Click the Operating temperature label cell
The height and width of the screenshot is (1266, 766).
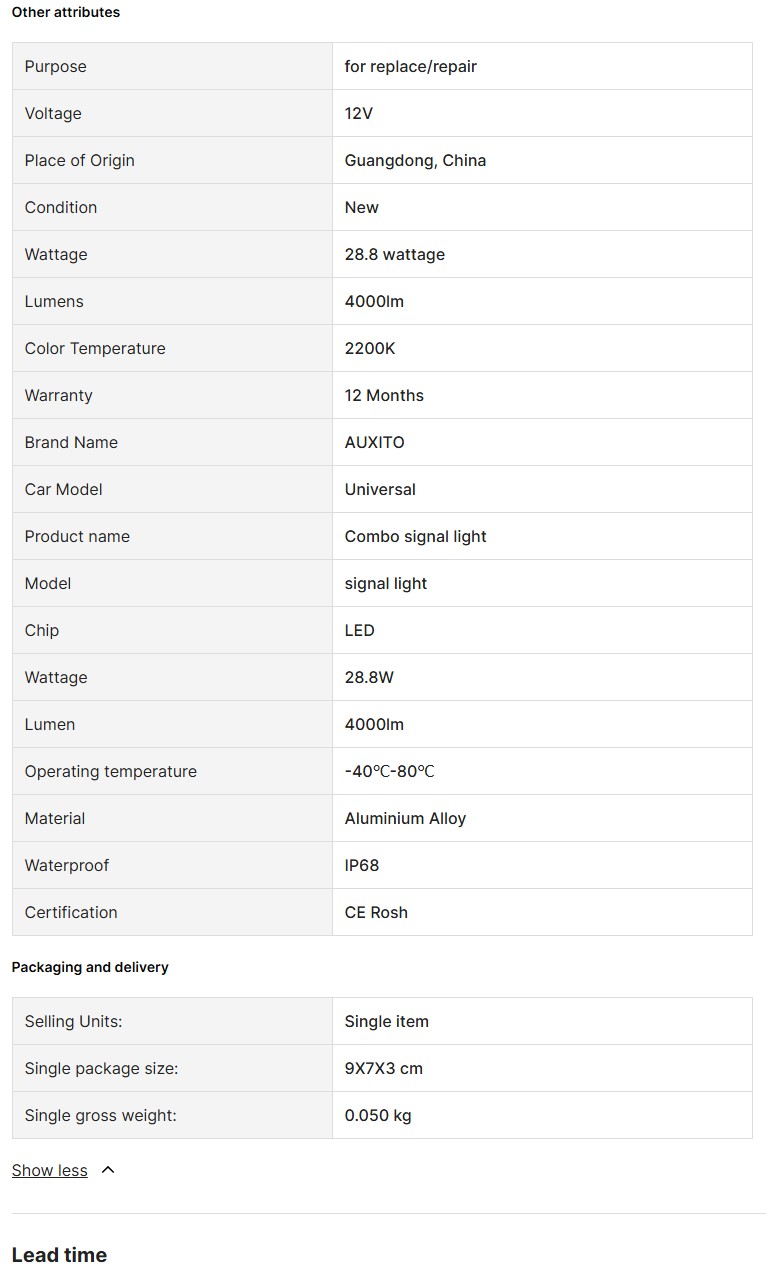111,771
